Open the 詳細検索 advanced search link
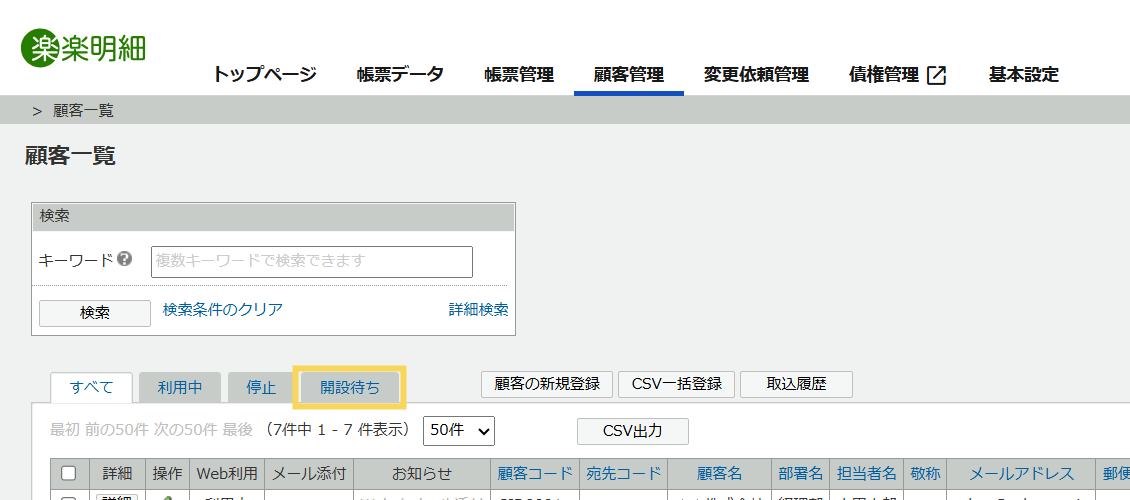The width and height of the screenshot is (1130, 500). 479,310
